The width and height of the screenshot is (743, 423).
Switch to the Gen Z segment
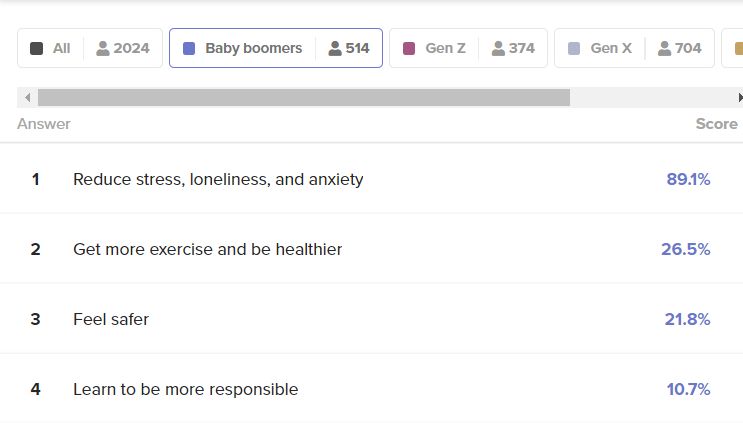click(x=446, y=48)
